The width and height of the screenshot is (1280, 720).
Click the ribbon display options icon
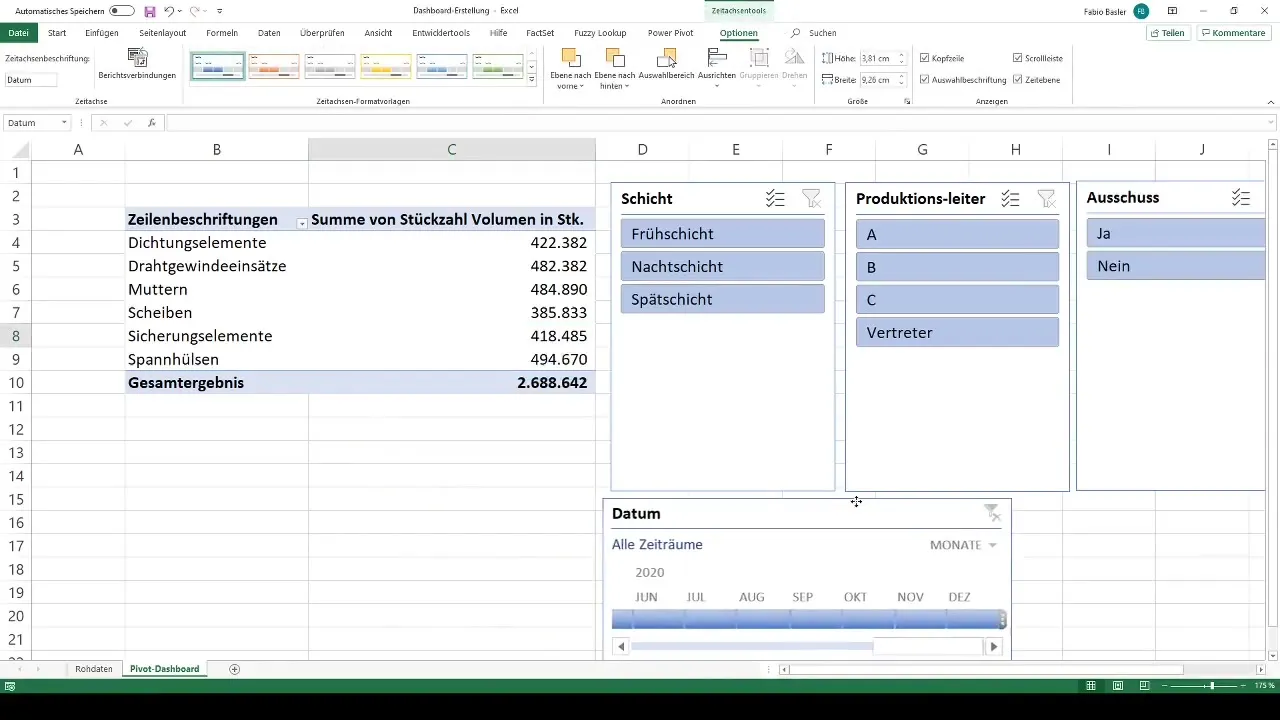pos(1172,11)
